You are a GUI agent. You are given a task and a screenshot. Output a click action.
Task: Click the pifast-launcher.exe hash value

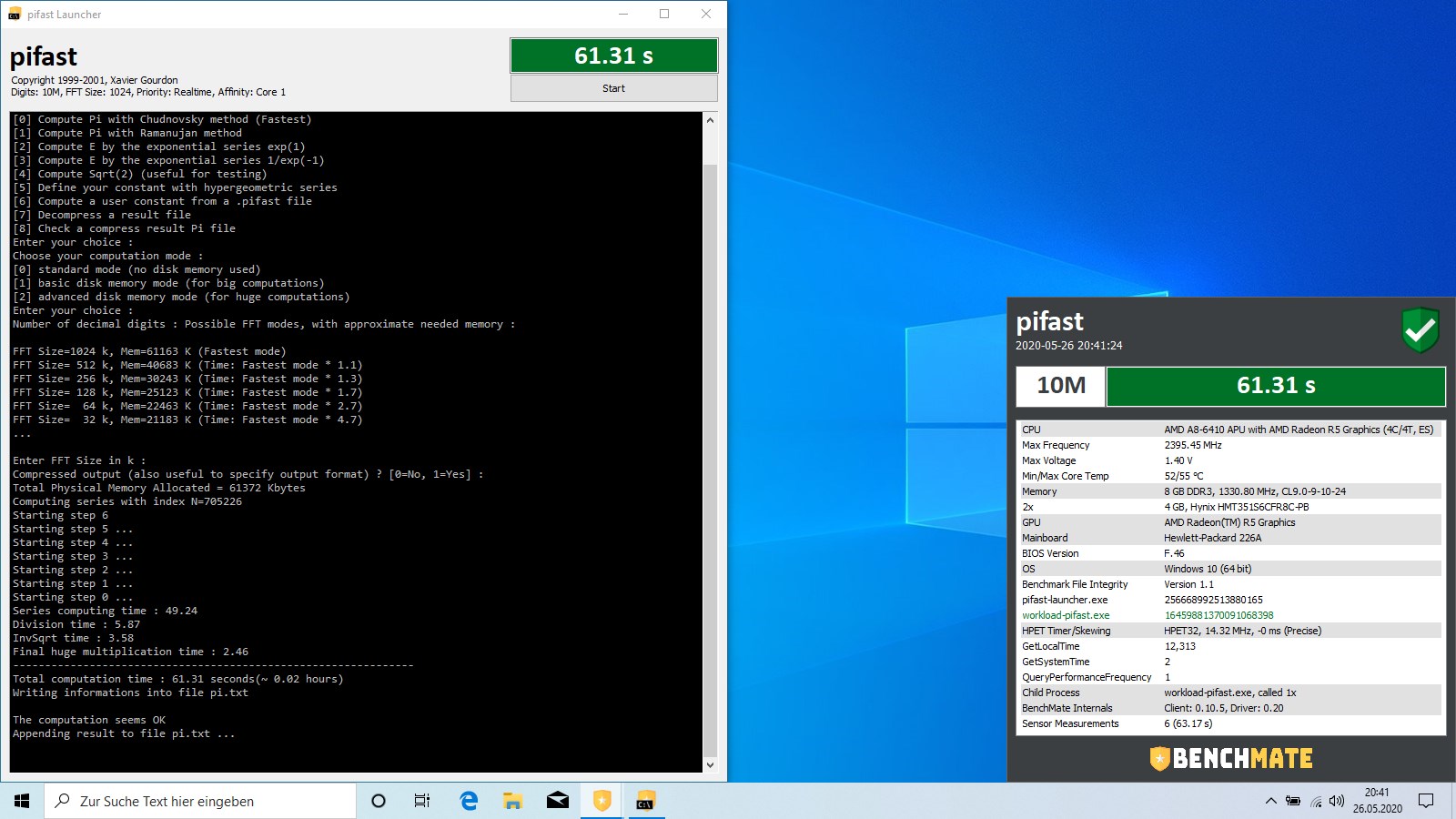1214,600
